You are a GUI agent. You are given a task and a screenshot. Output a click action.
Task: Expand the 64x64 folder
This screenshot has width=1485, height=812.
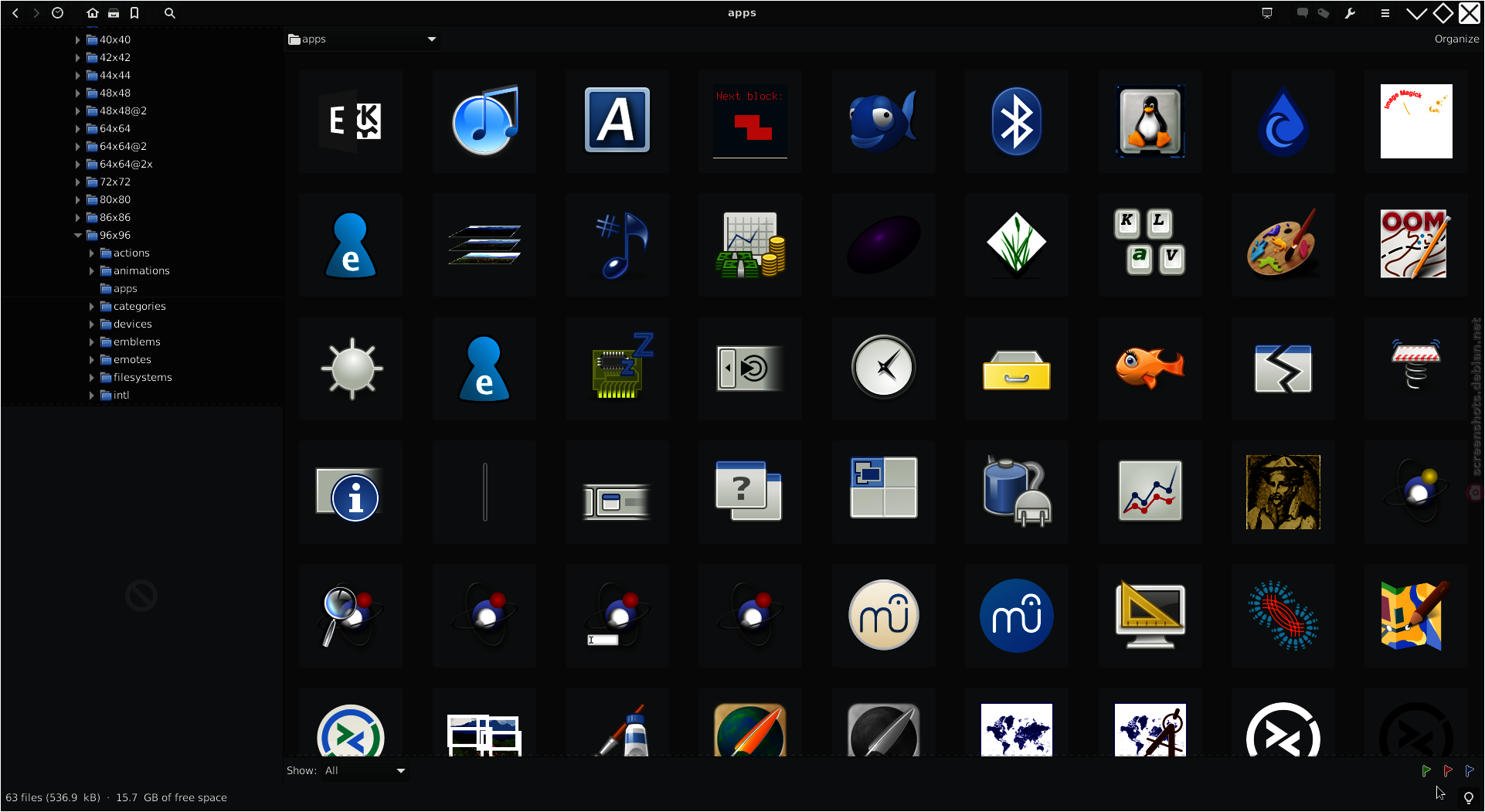[77, 129]
